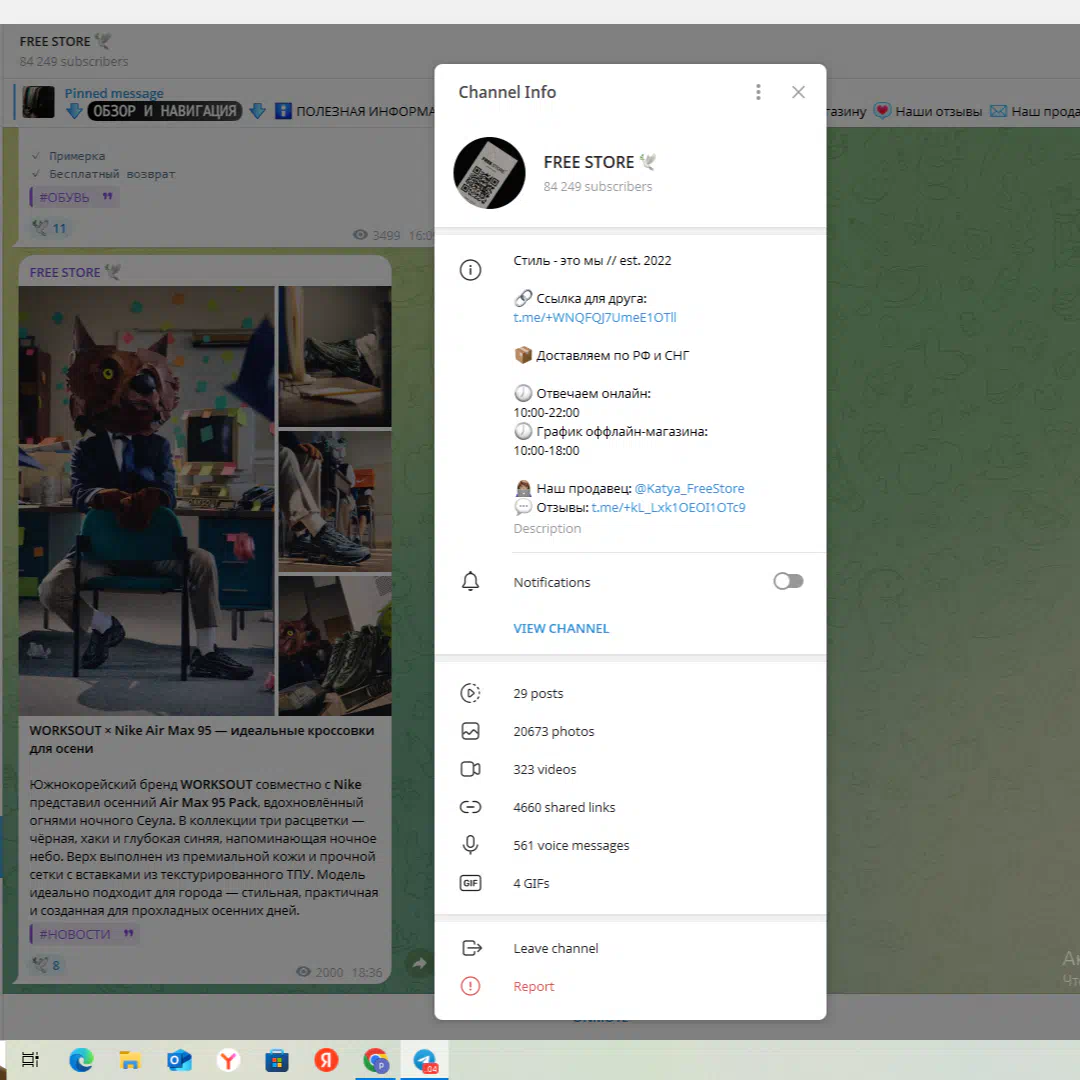Click the VIEW CHANNEL link

point(561,628)
